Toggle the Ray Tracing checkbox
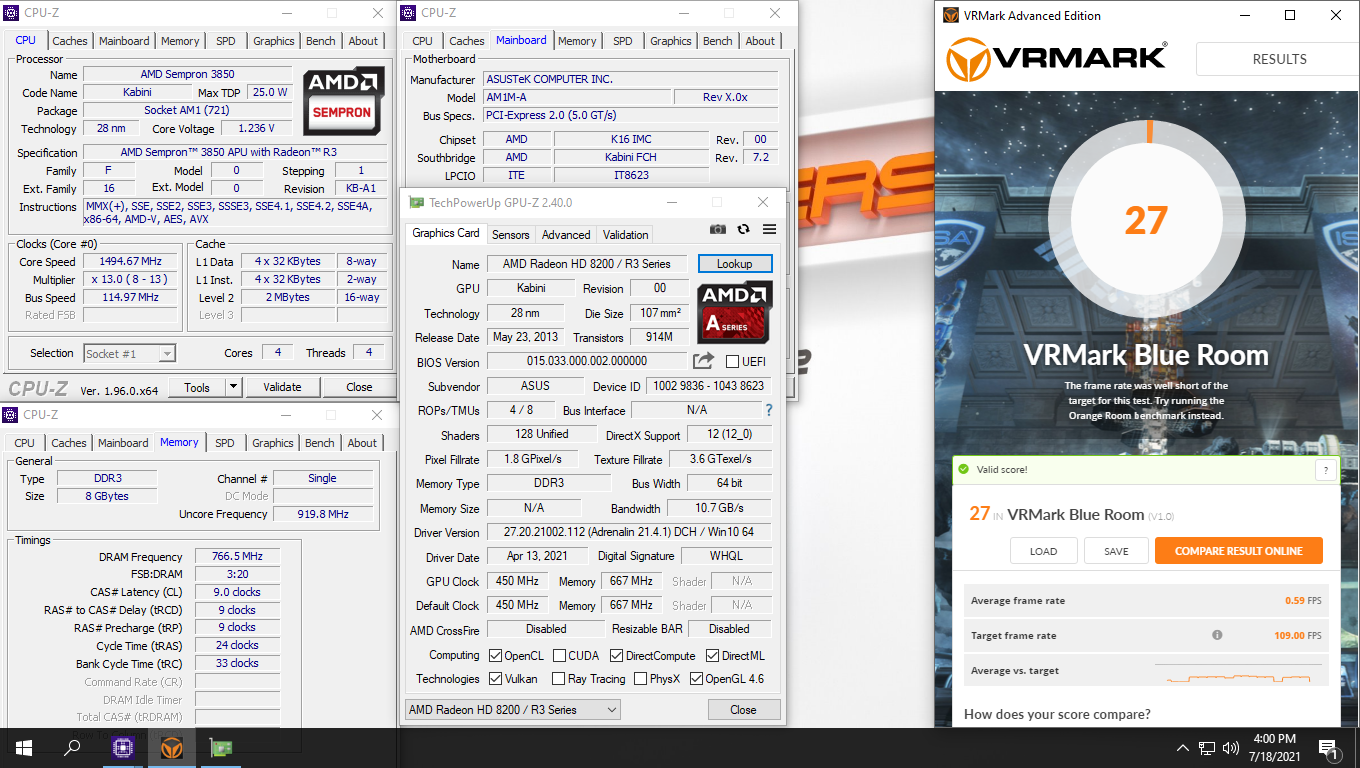Viewport: 1360px width, 768px height. [x=558, y=679]
